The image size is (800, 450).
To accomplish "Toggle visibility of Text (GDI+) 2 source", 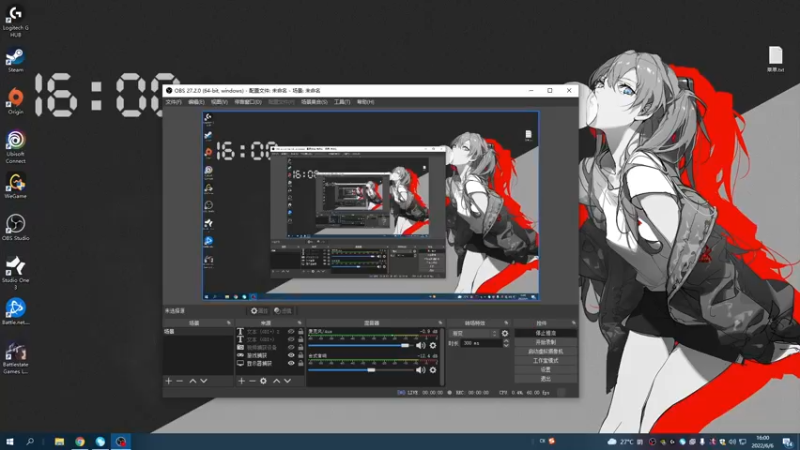I will 291,332.
